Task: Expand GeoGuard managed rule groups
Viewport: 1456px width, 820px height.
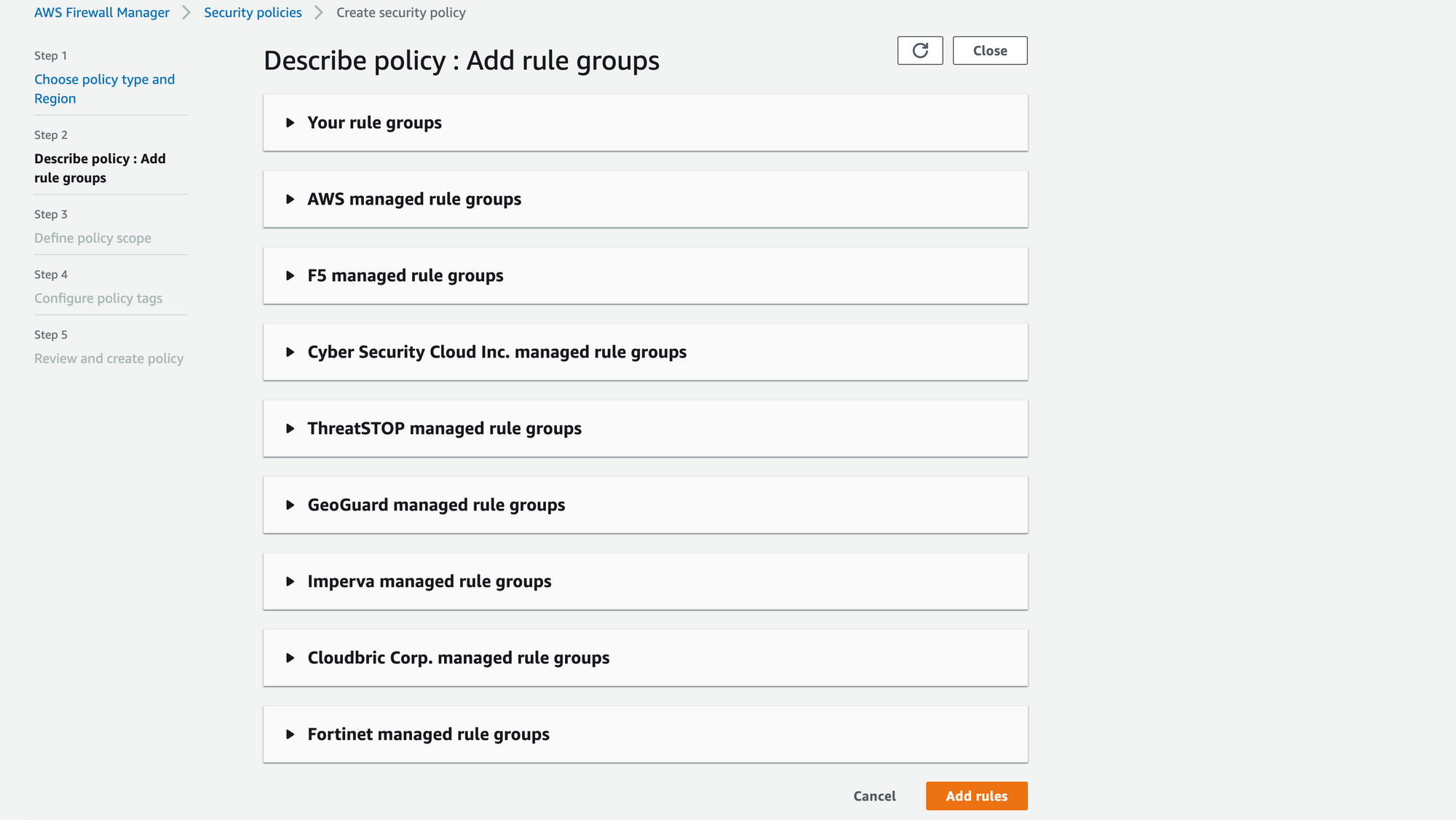Action: pos(645,505)
